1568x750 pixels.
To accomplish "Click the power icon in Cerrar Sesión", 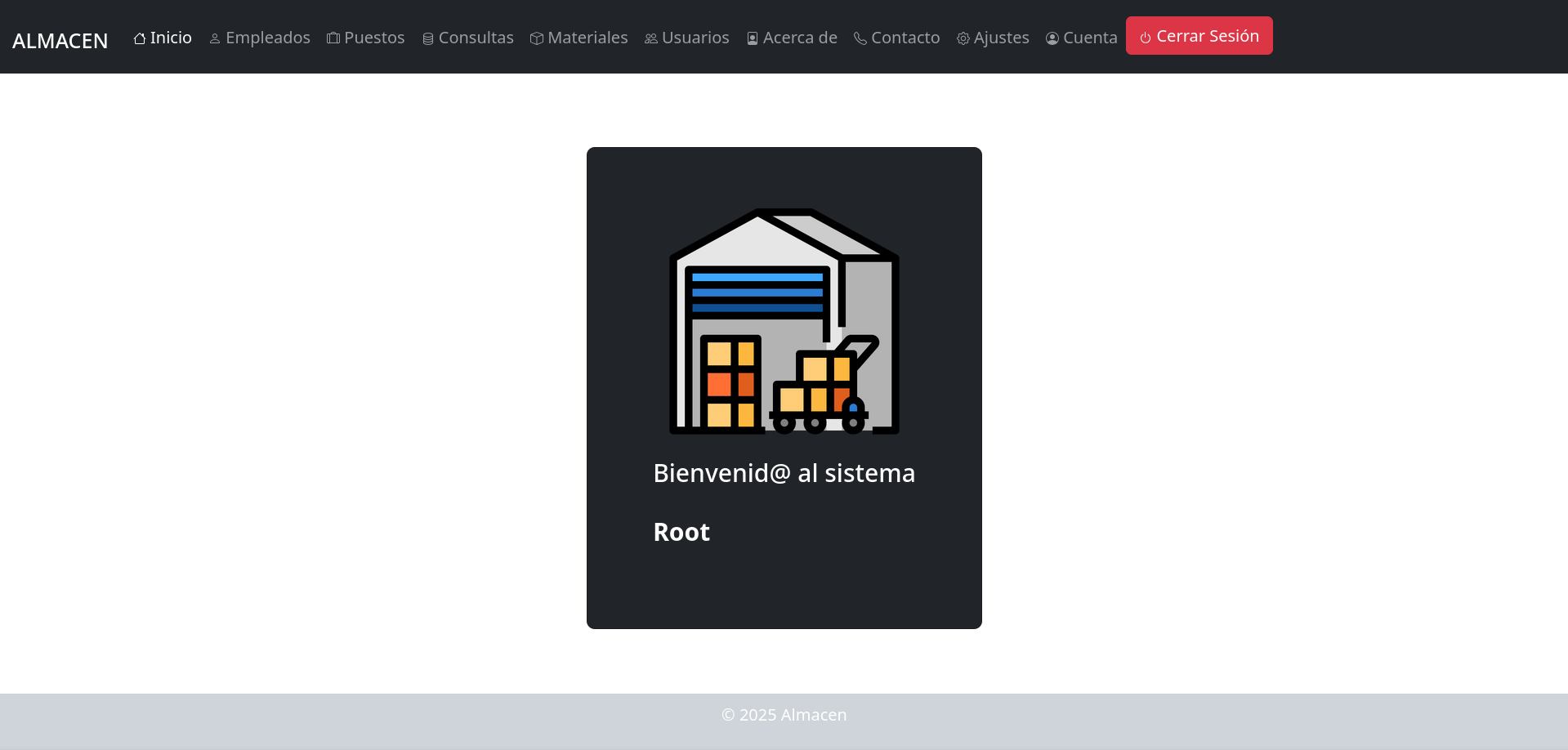I will (x=1146, y=37).
